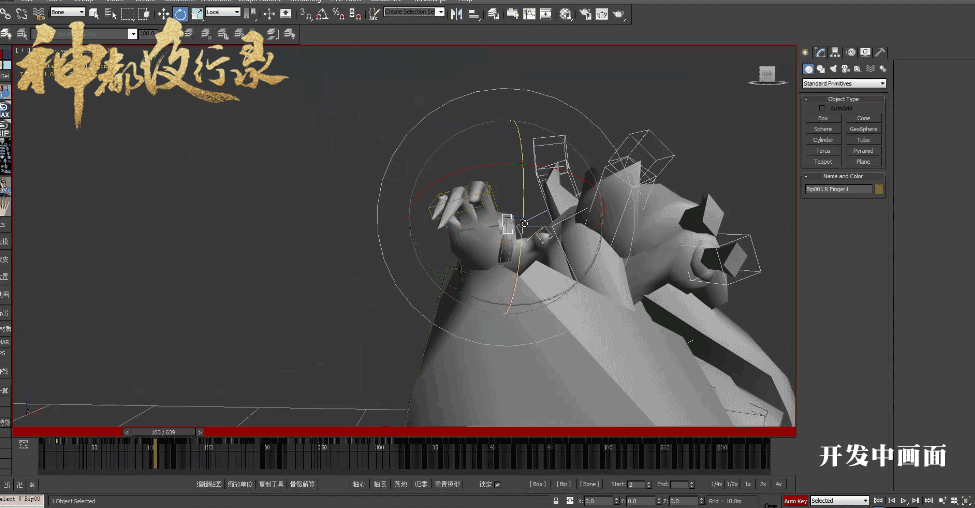Open the Utilities hammer panel

click(880, 52)
